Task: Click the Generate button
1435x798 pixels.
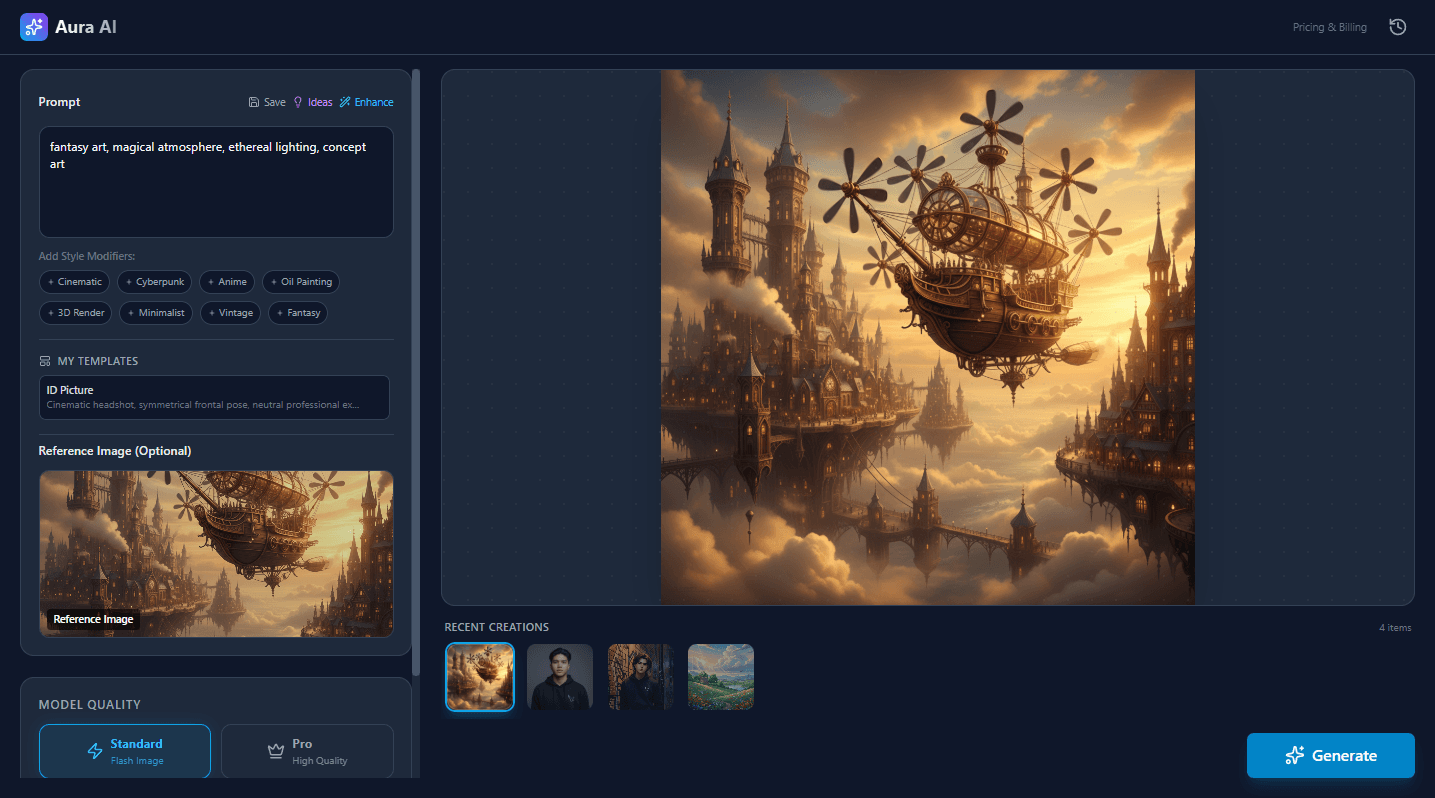Action: click(1330, 755)
